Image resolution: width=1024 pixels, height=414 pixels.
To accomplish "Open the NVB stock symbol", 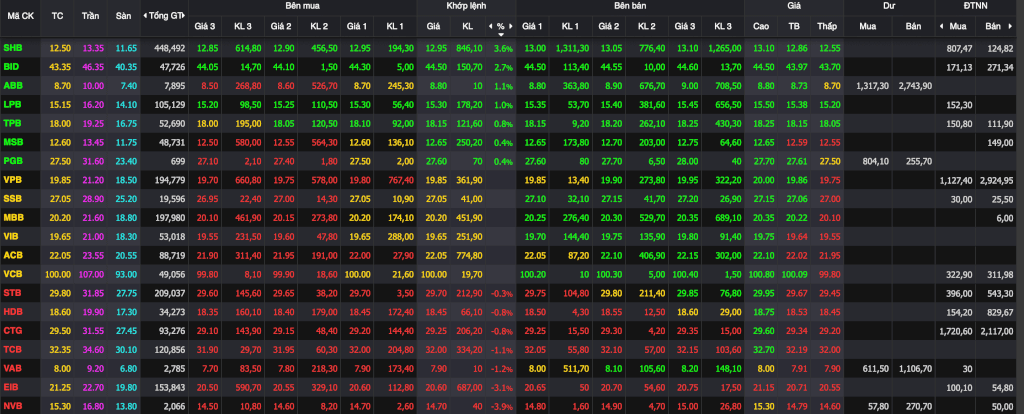I will (x=12, y=406).
